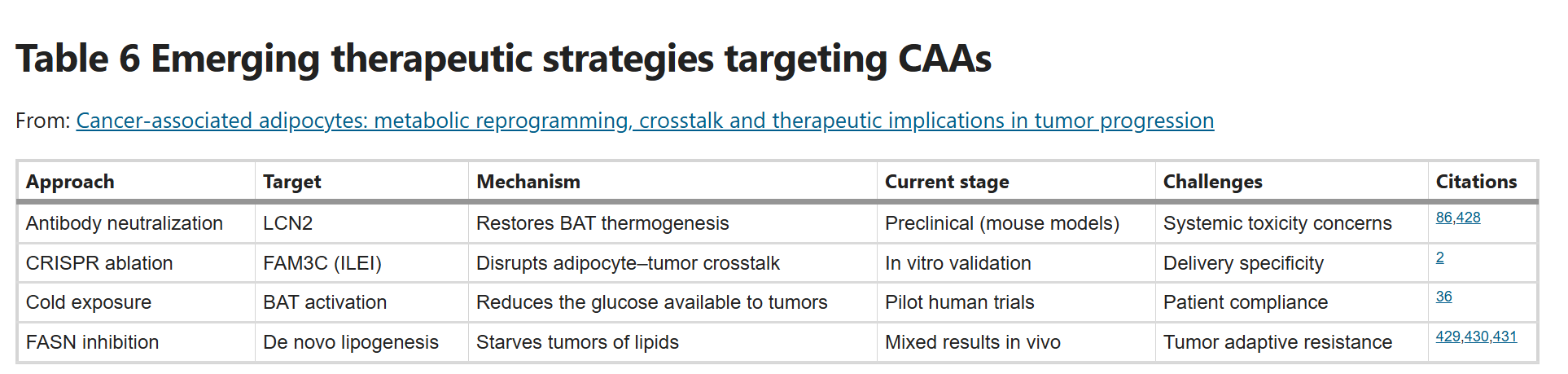
Task: Open citation 428 in the Antibody neutralization row
Action: pyautogui.click(x=1469, y=218)
